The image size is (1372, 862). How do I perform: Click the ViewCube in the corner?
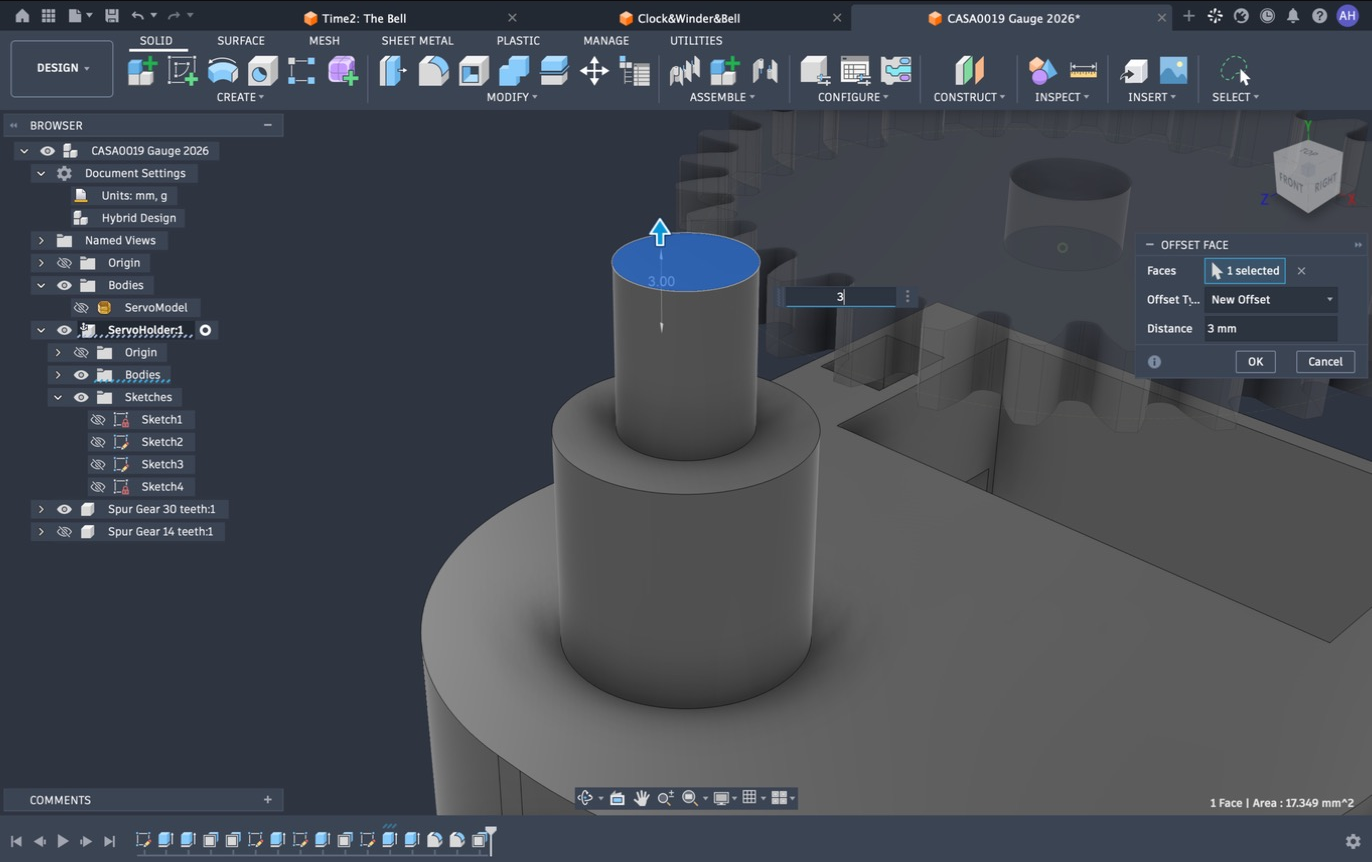pyautogui.click(x=1307, y=177)
